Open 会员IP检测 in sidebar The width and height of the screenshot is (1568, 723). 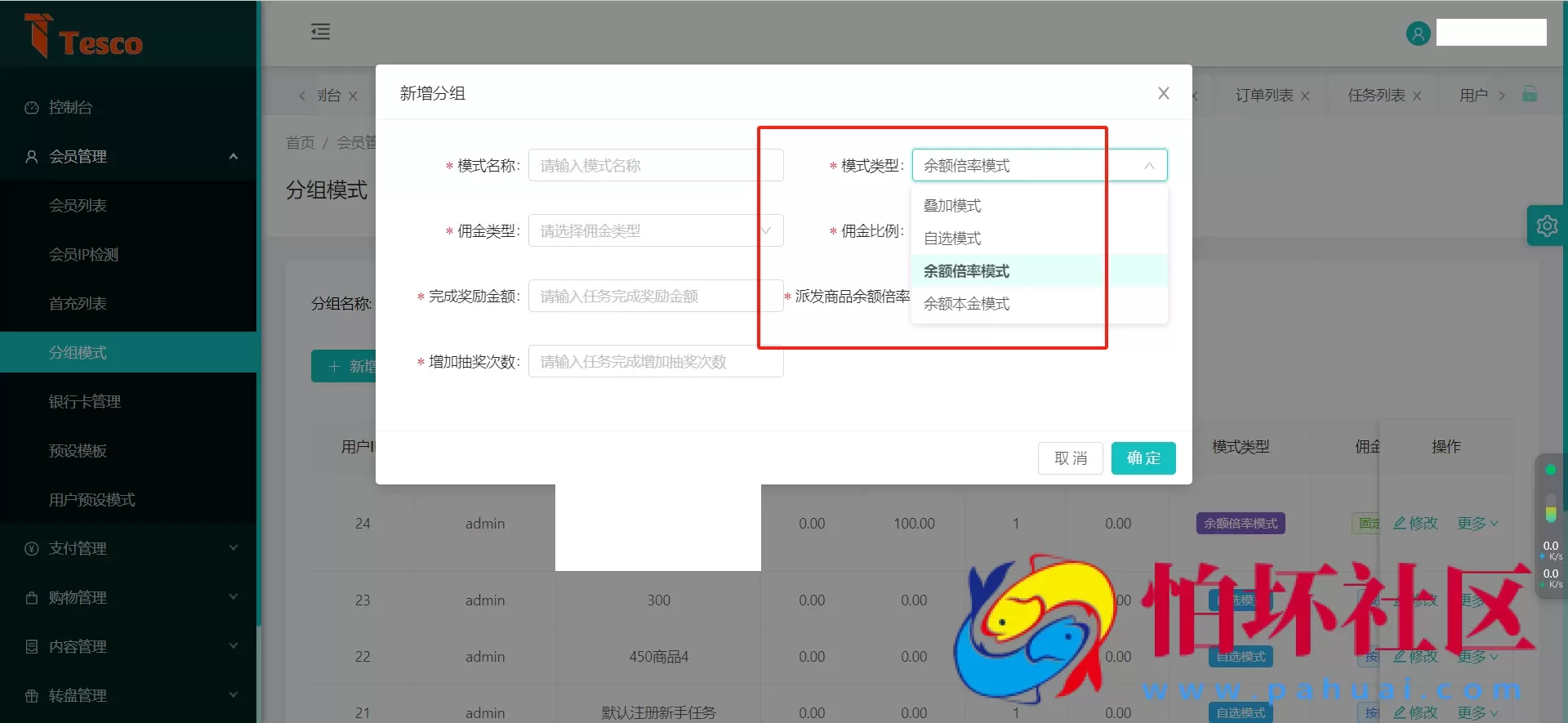pyautogui.click(x=128, y=254)
